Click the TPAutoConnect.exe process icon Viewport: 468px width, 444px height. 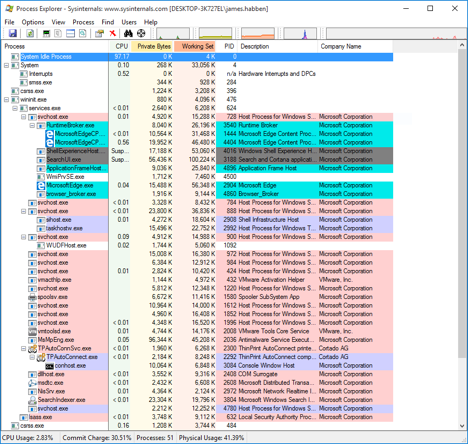(41, 357)
